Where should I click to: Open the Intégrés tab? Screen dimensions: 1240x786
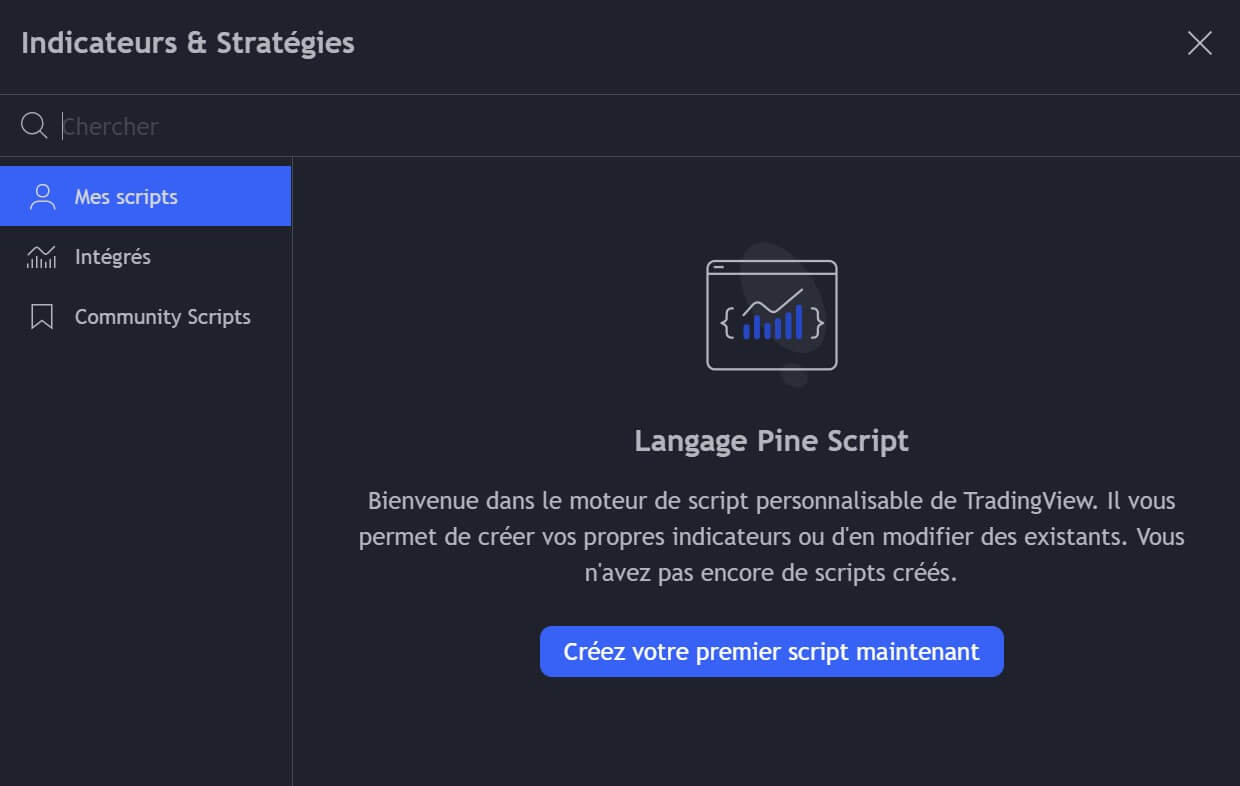(x=113, y=257)
